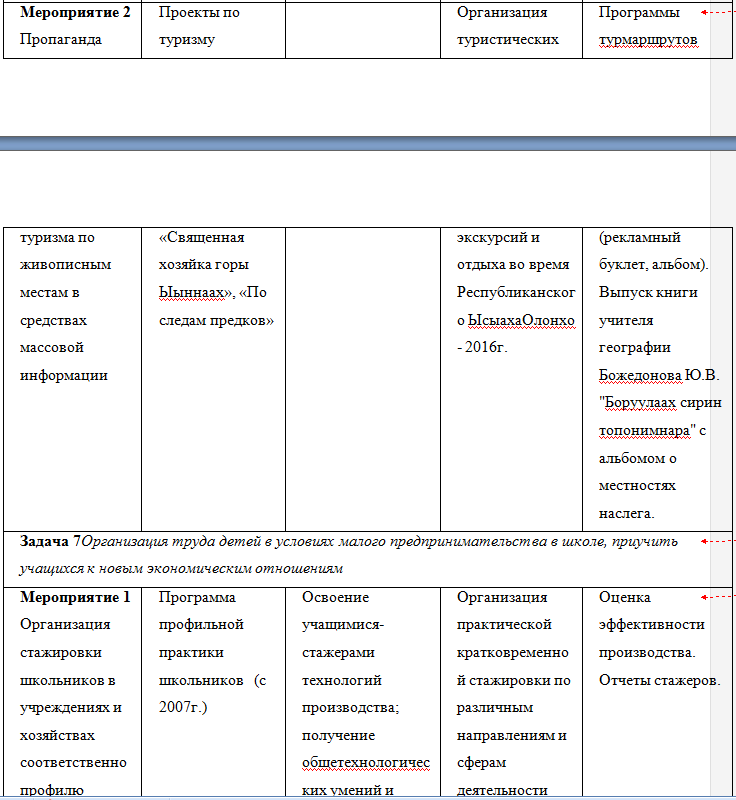Click the text "Отчеты стажеров."

[x=659, y=681]
